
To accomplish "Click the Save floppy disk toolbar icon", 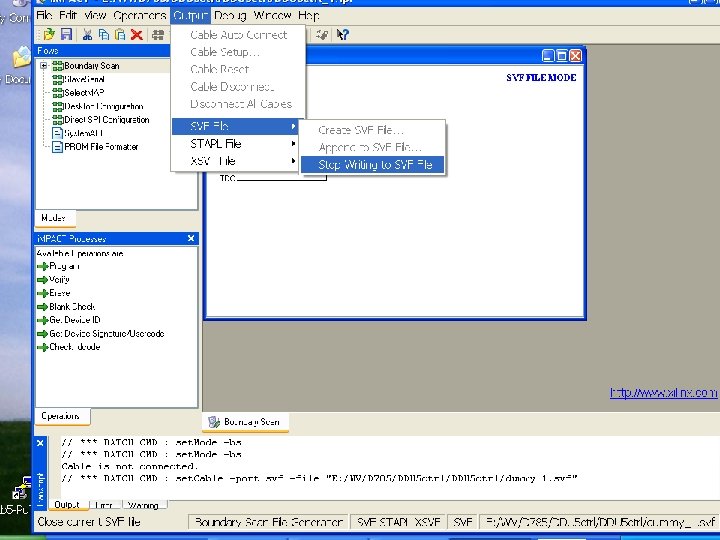I will (67, 34).
